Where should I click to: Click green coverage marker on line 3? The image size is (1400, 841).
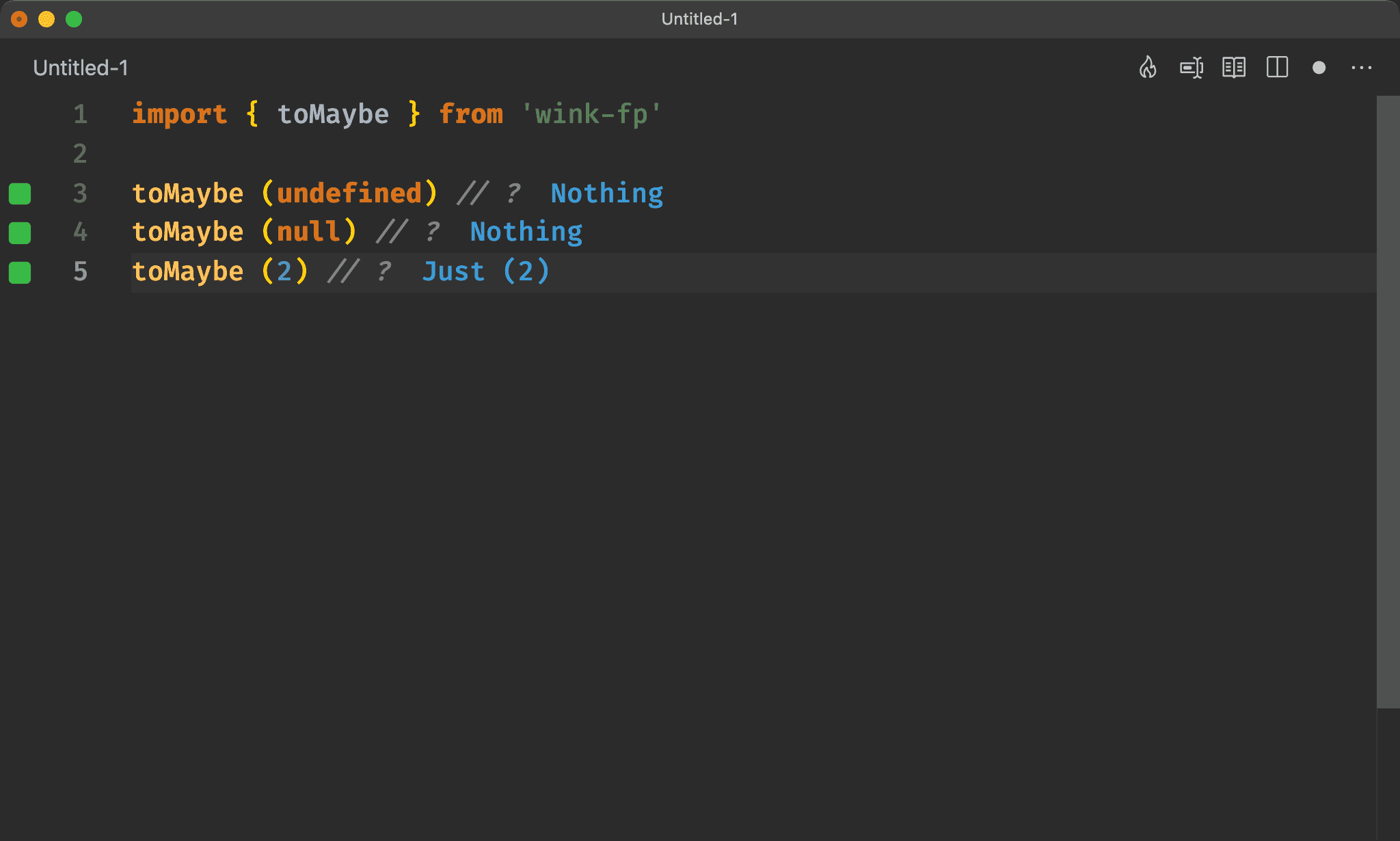(20, 193)
